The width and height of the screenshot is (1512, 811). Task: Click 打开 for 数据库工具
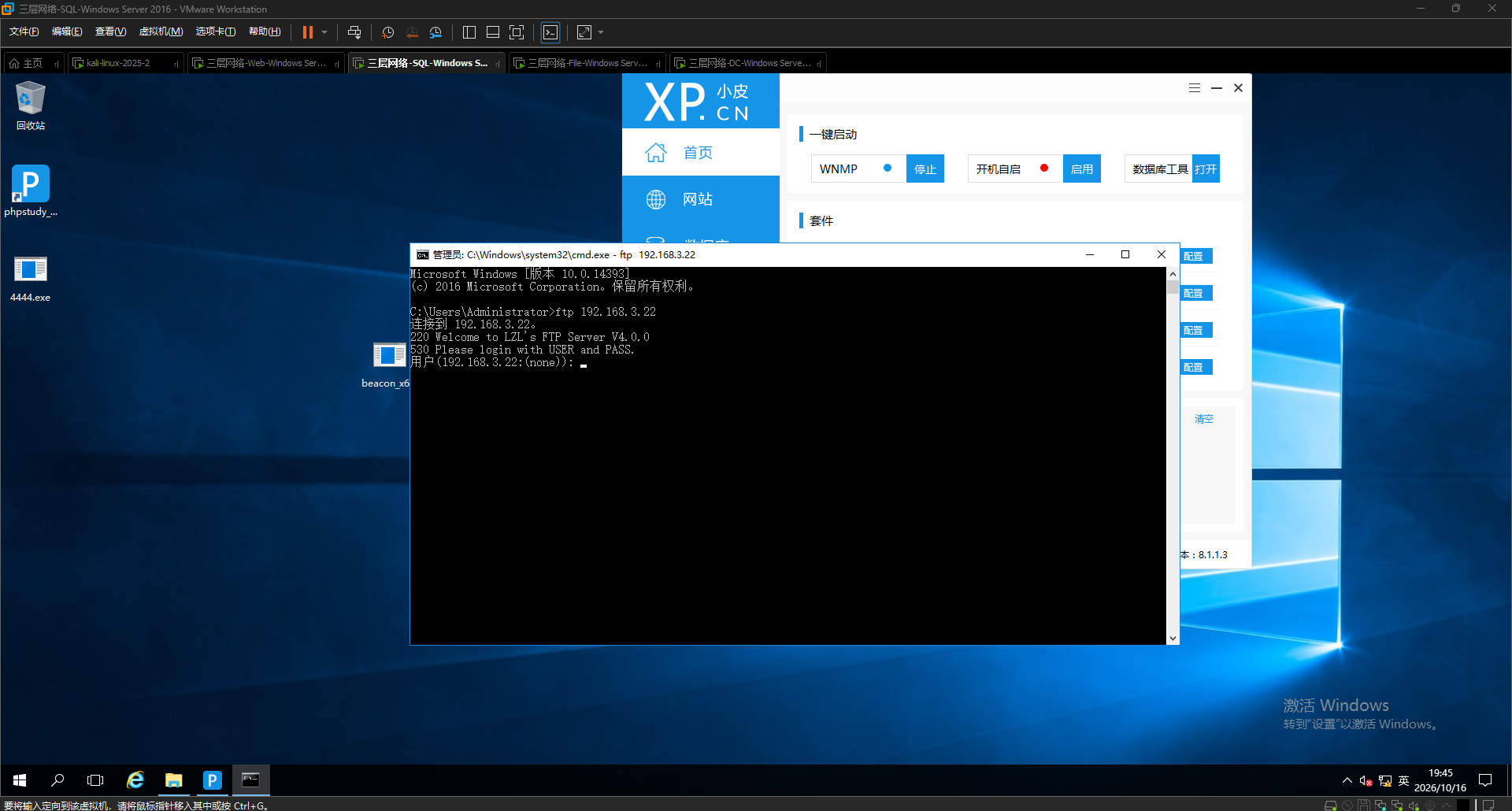coord(1206,169)
